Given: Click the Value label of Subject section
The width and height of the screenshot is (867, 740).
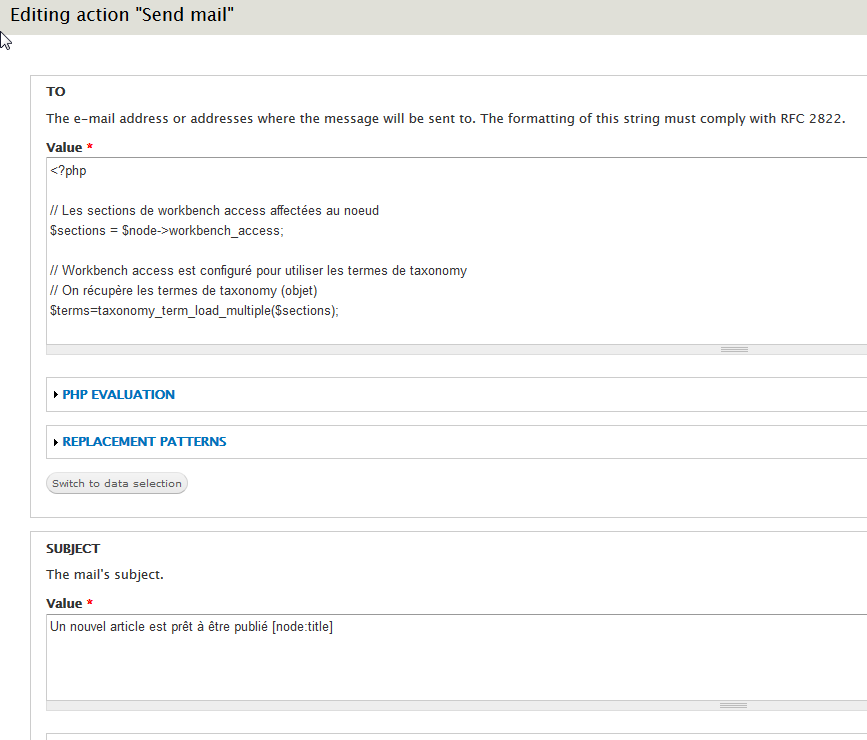Looking at the screenshot, I should pos(64,603).
